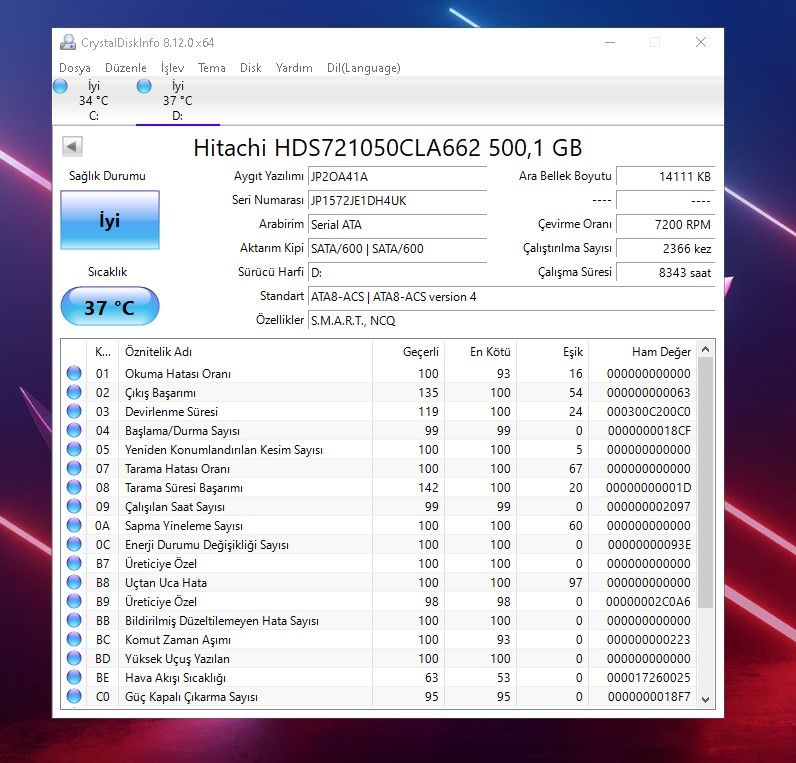Click status icon for Yeniden Konumlandırılan Kesim Sayısı
796x763 pixels.
tap(74, 449)
